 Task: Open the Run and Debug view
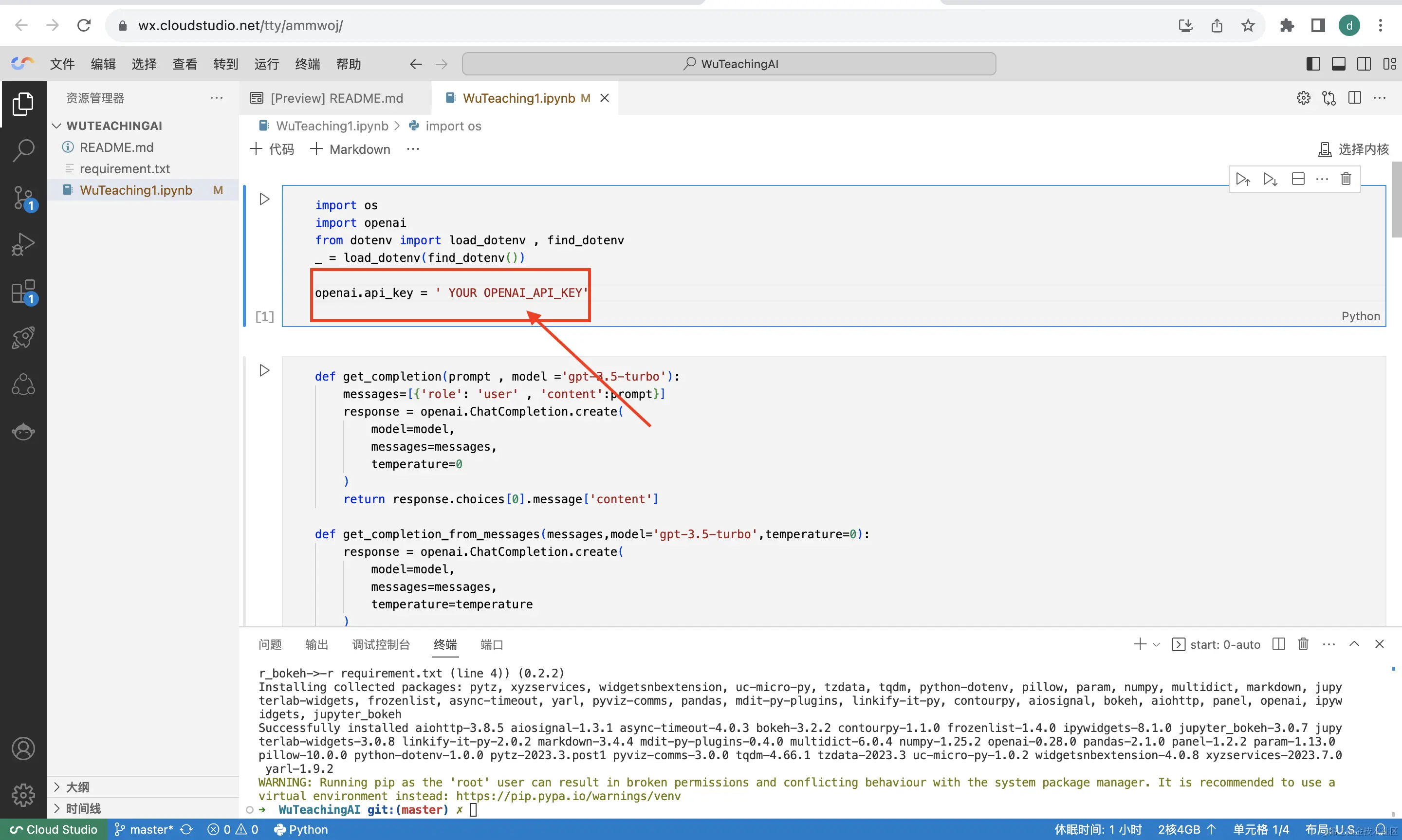click(23, 244)
